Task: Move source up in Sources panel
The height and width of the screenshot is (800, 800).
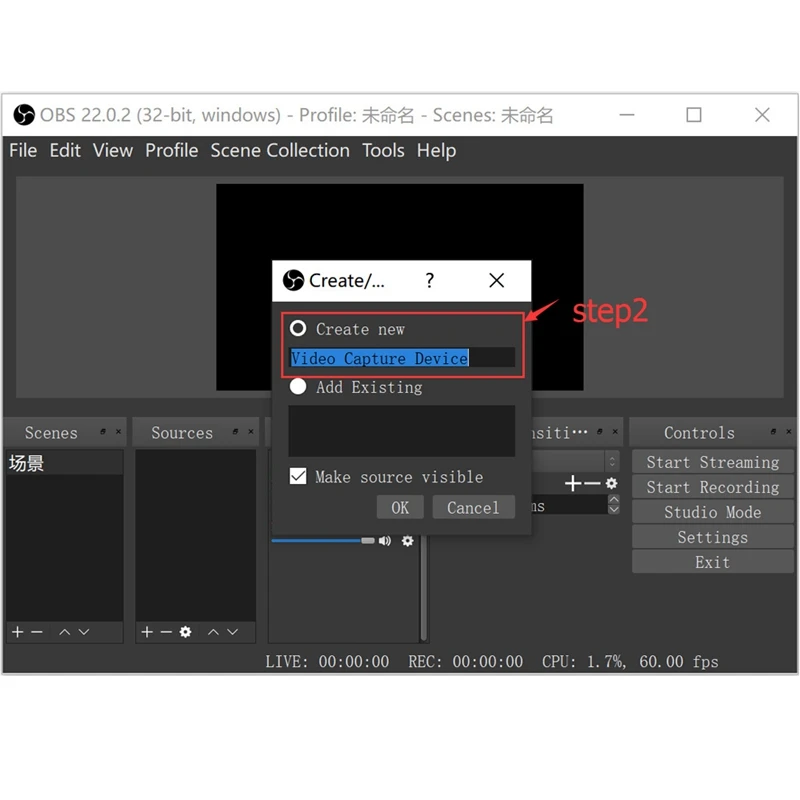Action: pyautogui.click(x=213, y=632)
